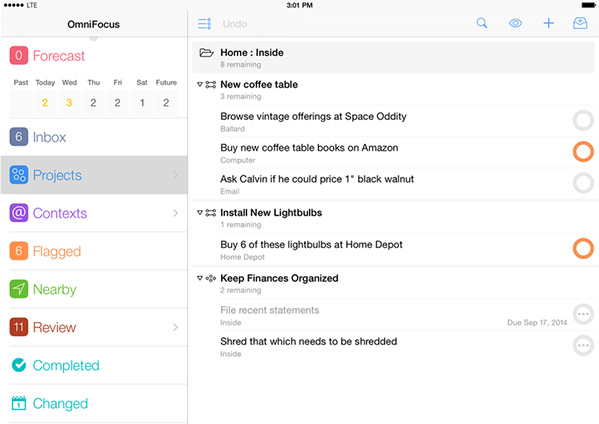Collapse the Install New Lightbulbs project
Image resolution: width=599 pixels, height=424 pixels.
[200, 212]
